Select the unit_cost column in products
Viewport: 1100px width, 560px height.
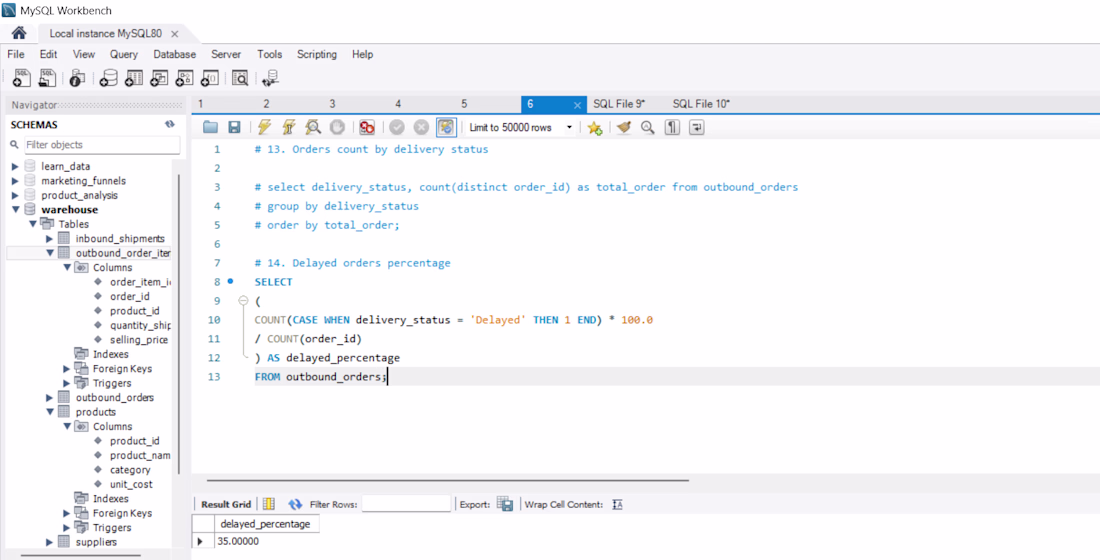point(131,484)
